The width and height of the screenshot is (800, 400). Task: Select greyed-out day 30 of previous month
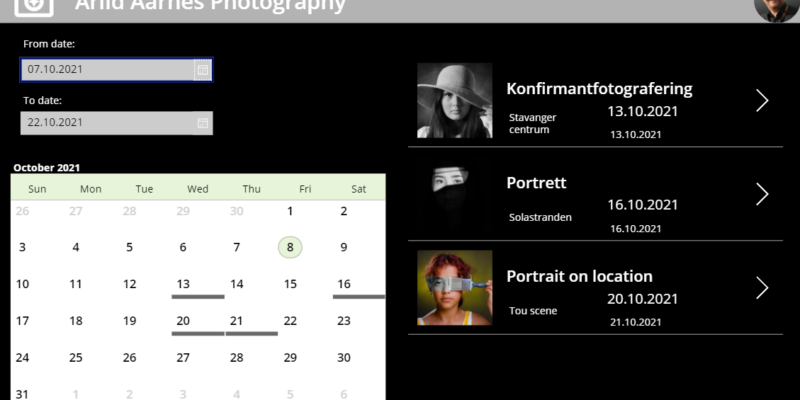point(236,211)
